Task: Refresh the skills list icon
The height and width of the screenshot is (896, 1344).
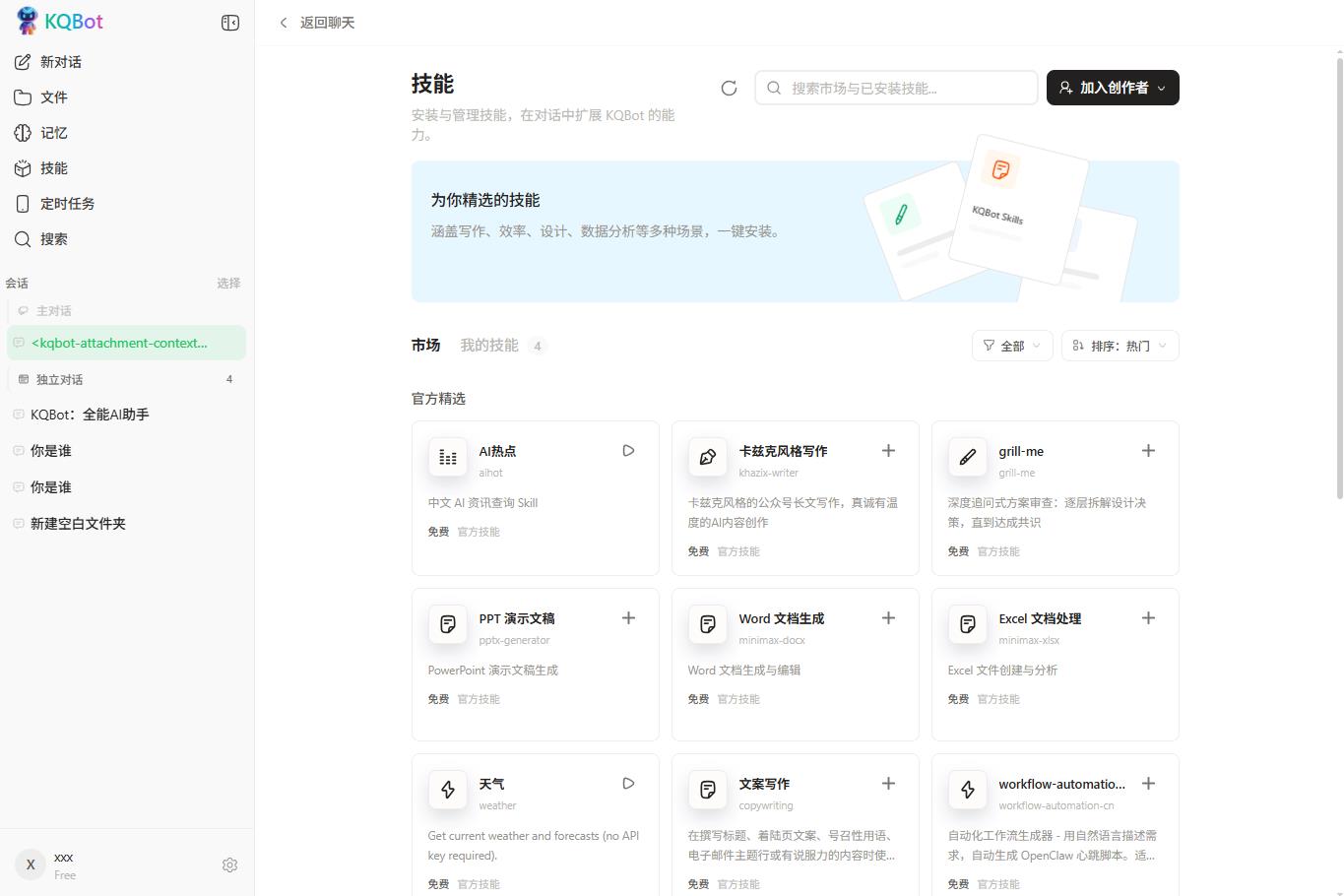Action: (x=729, y=88)
